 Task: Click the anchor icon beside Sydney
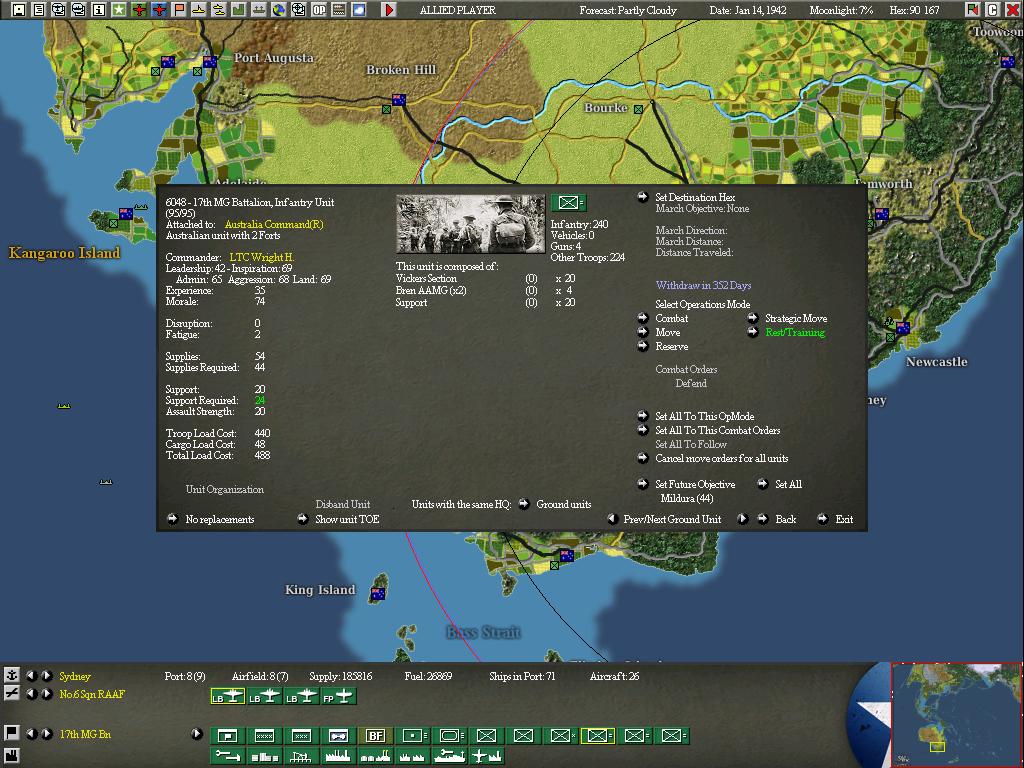(11, 675)
